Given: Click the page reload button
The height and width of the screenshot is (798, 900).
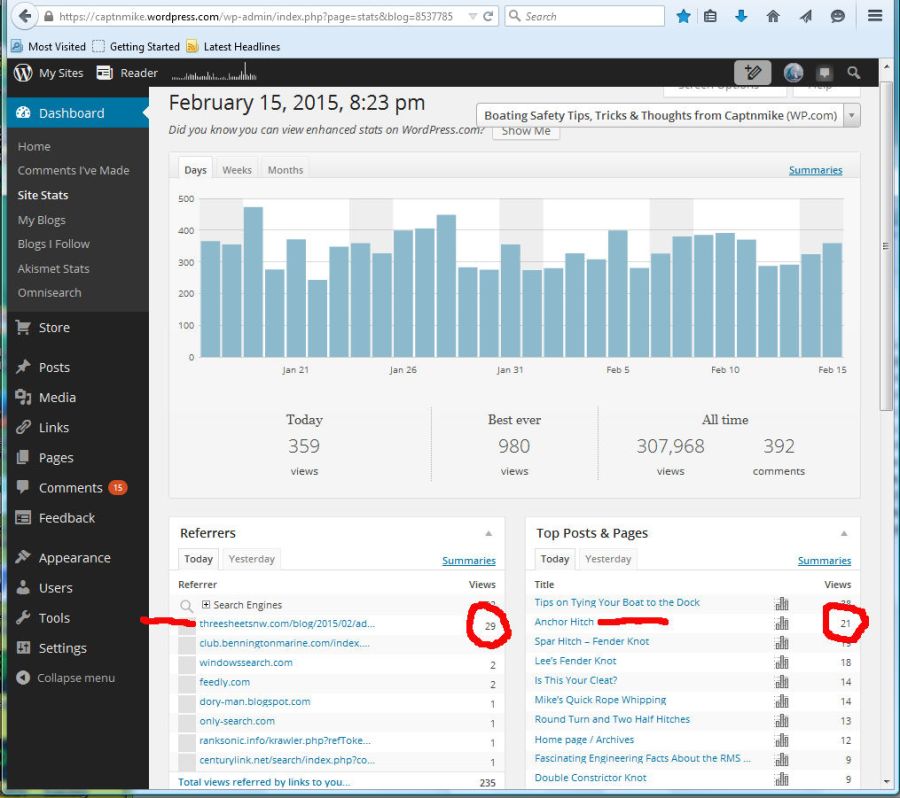Looking at the screenshot, I should [x=487, y=16].
